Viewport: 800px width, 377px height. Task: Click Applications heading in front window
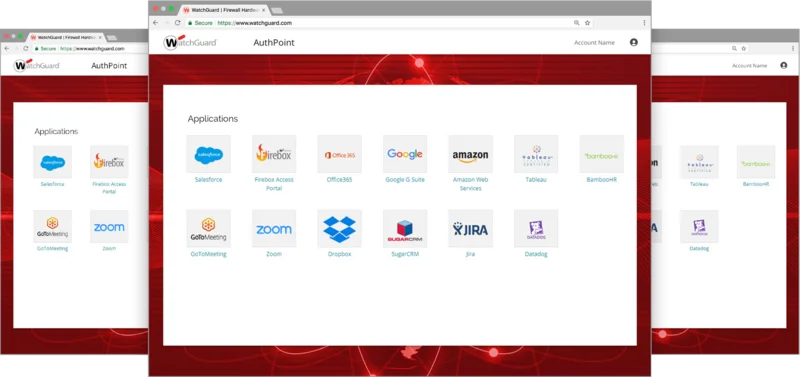[213, 119]
